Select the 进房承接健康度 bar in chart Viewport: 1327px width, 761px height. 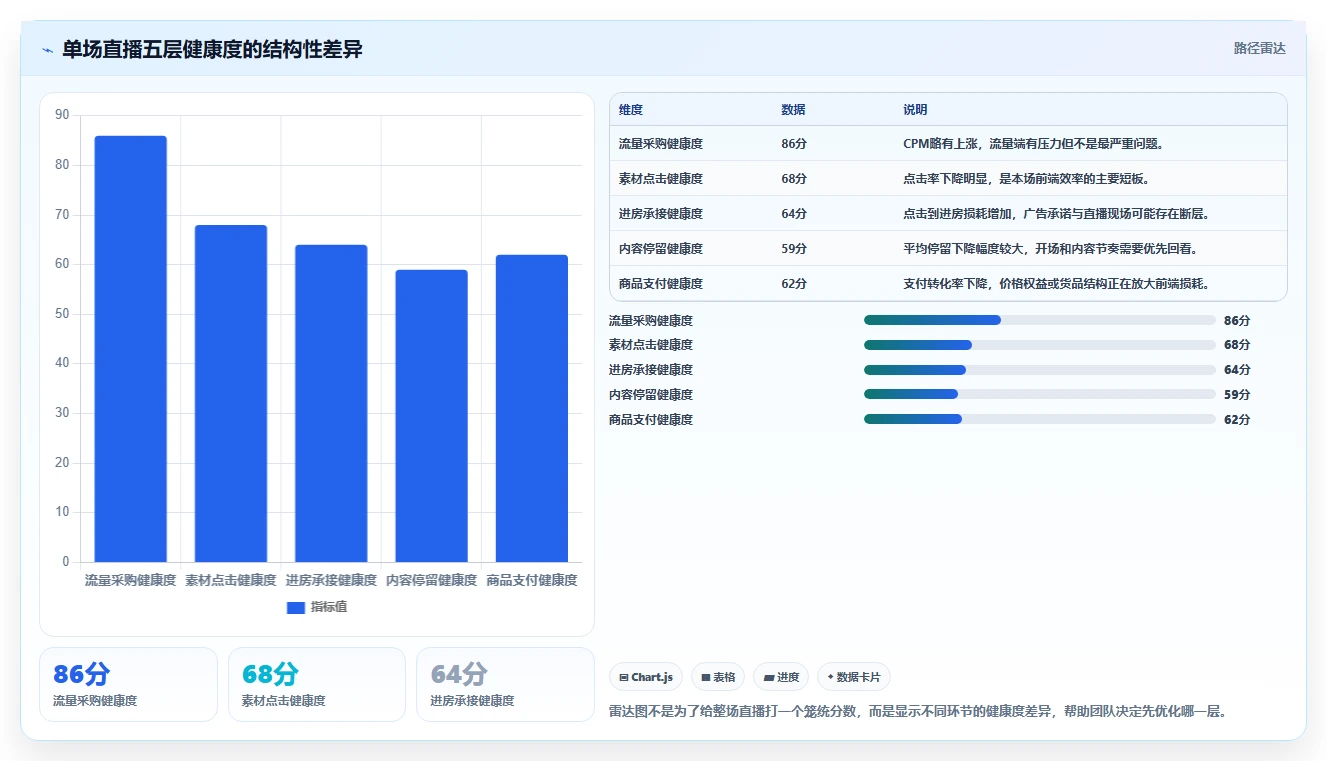tap(331, 403)
